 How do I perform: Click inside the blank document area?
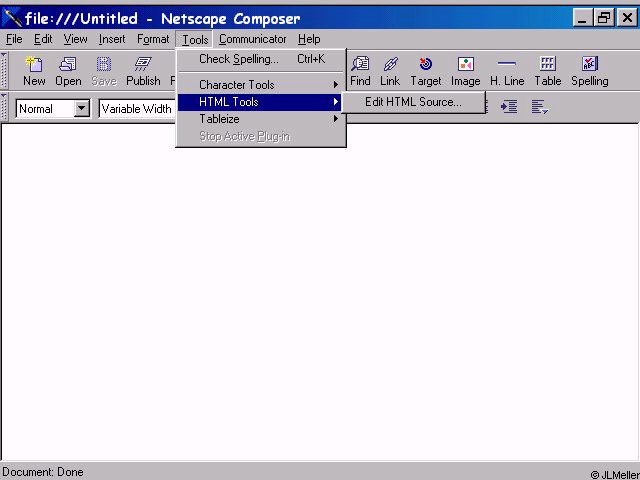point(320,292)
